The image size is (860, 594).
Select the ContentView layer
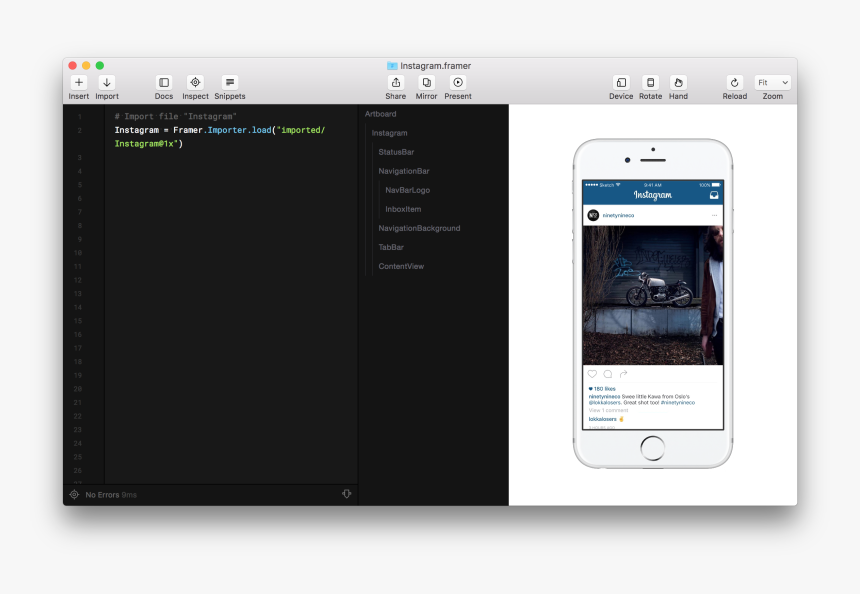pos(401,267)
